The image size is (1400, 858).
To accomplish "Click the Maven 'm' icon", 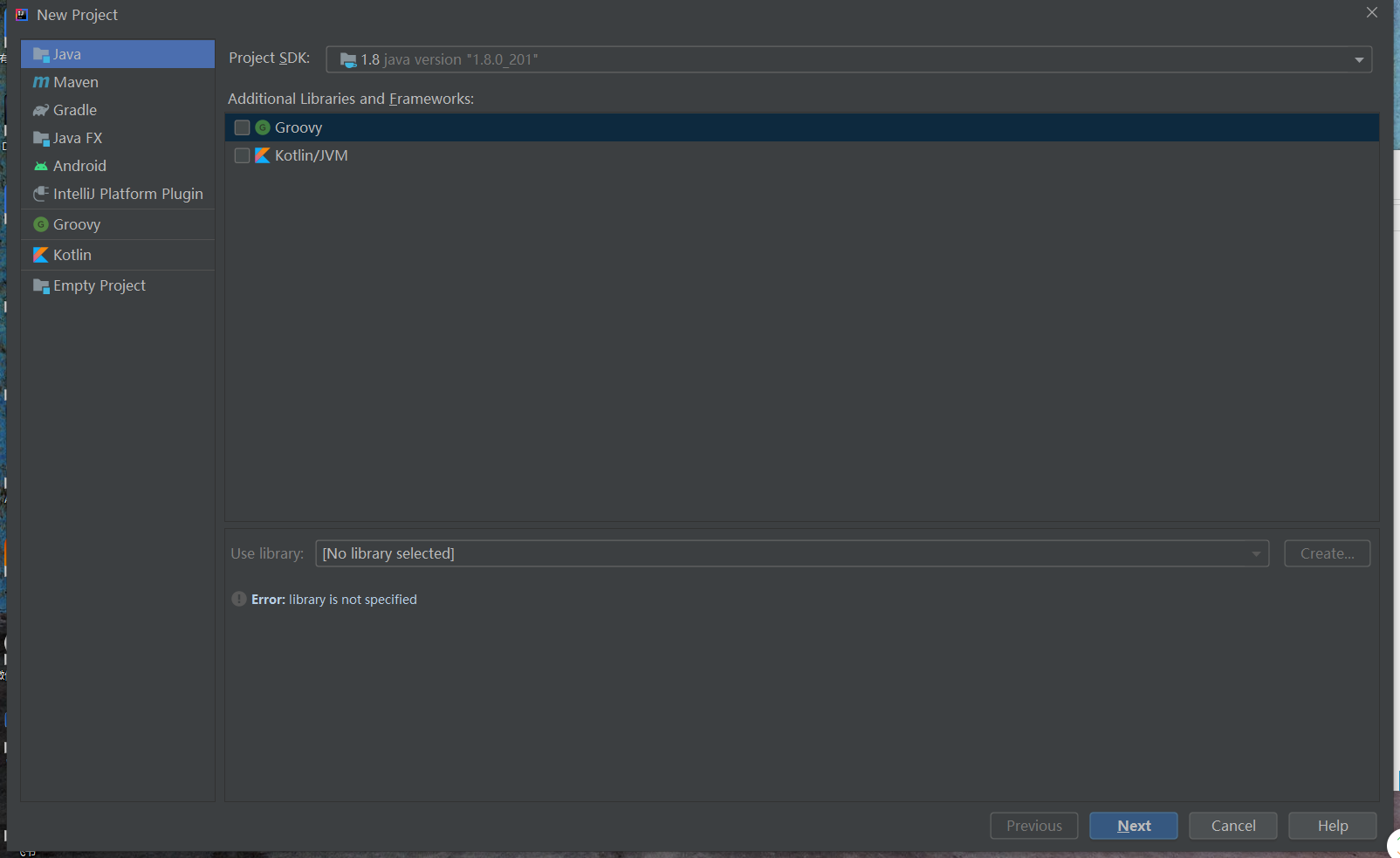I will coord(41,82).
